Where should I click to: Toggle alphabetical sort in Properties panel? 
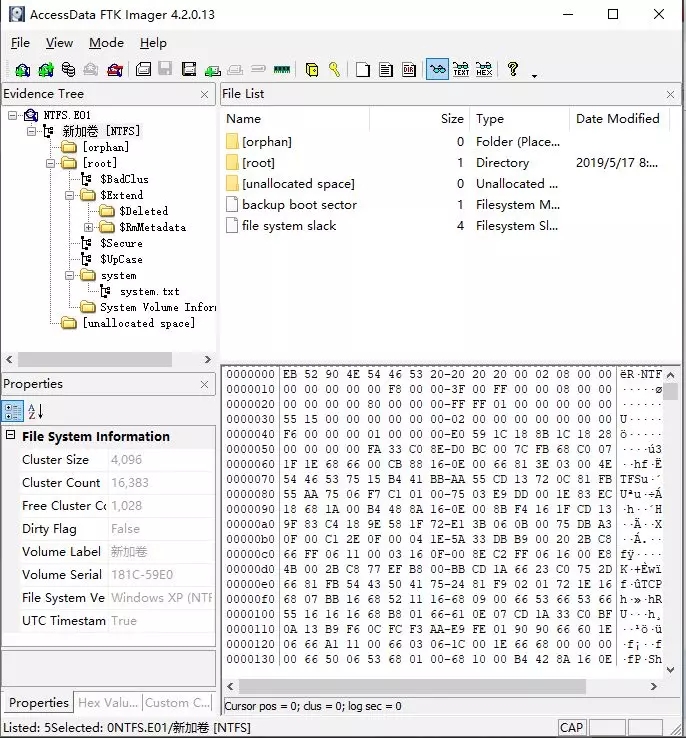click(x=35, y=411)
